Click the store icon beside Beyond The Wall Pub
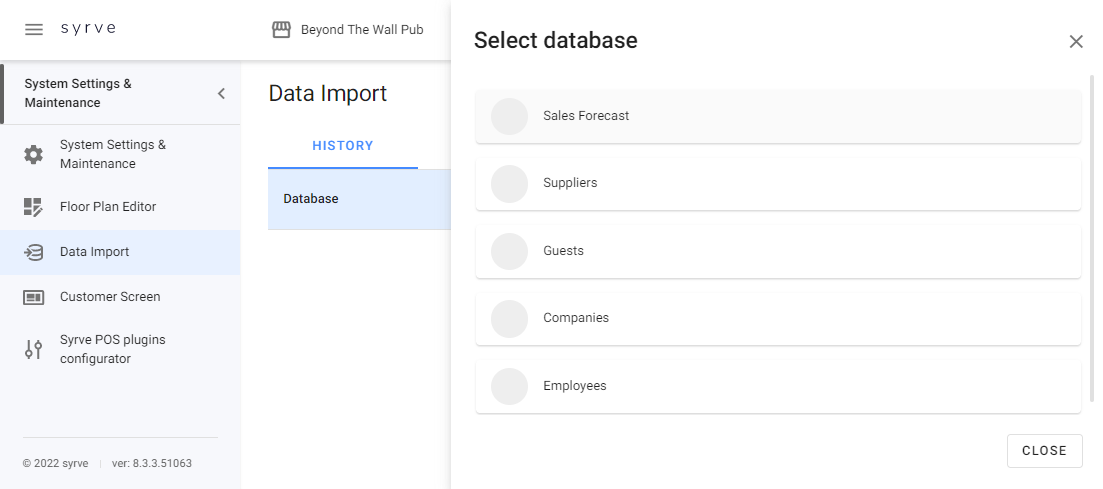 coord(282,30)
